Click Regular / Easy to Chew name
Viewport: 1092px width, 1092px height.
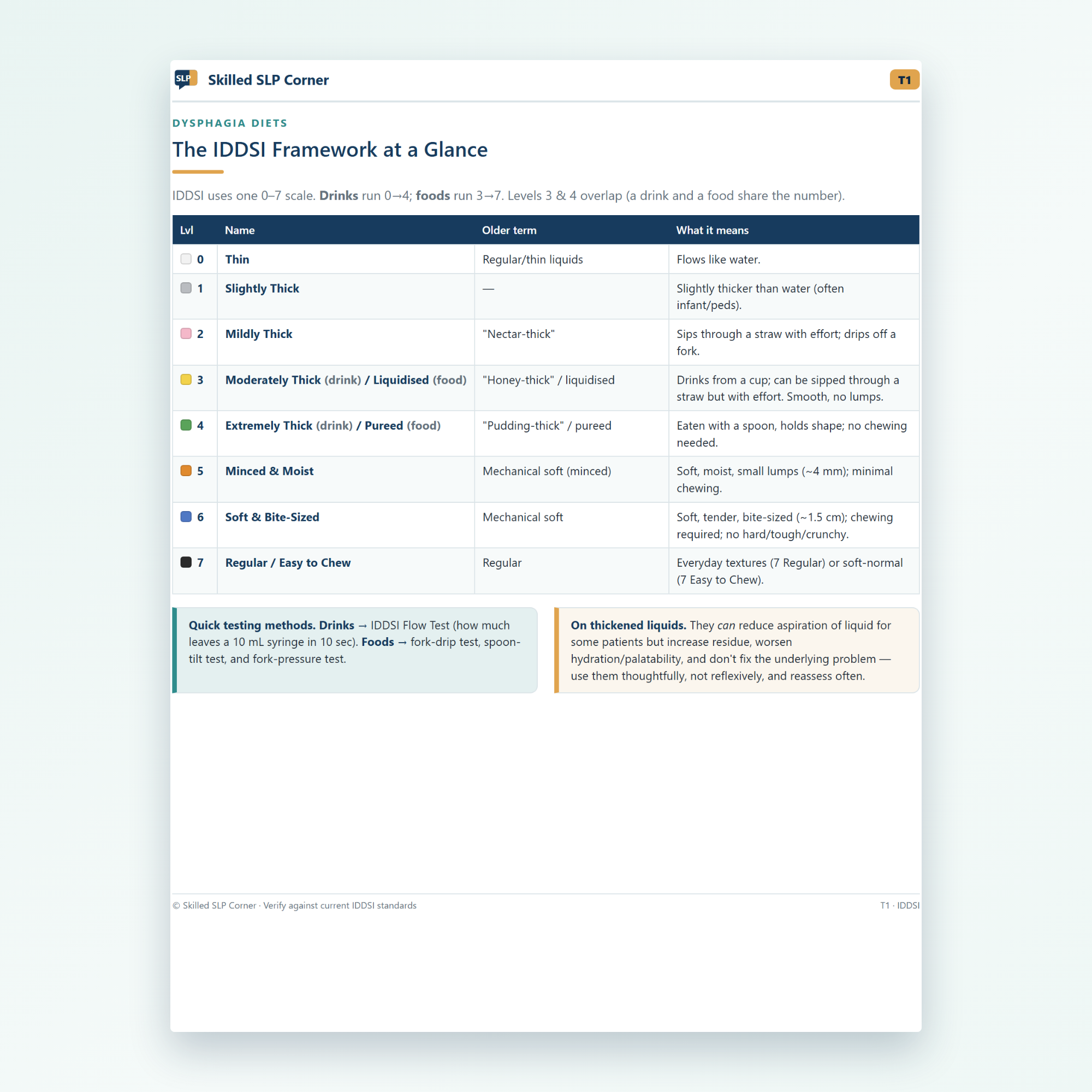288,563
